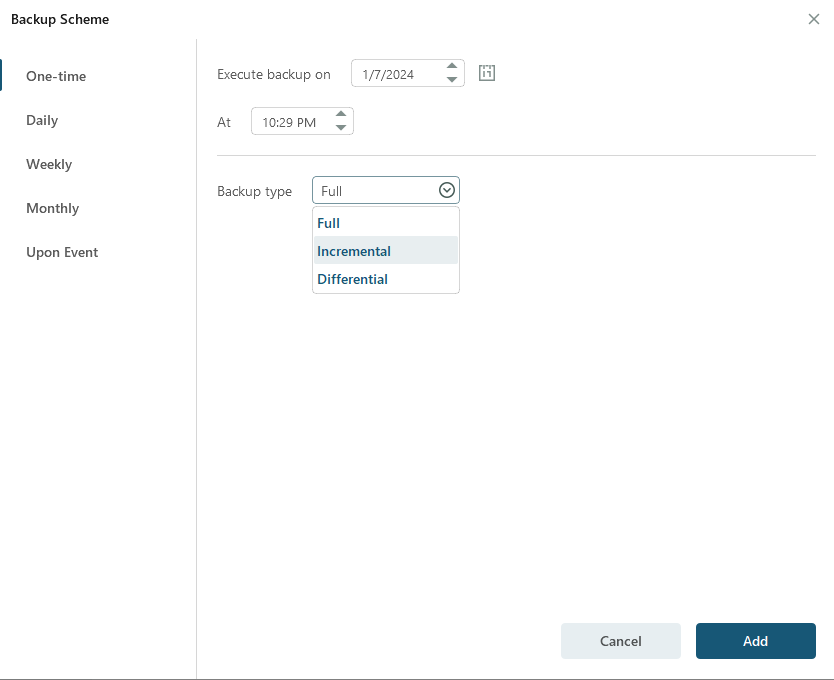Image resolution: width=834 pixels, height=680 pixels.
Task: Click the date field showing 1/7/2024
Action: [x=396, y=74]
